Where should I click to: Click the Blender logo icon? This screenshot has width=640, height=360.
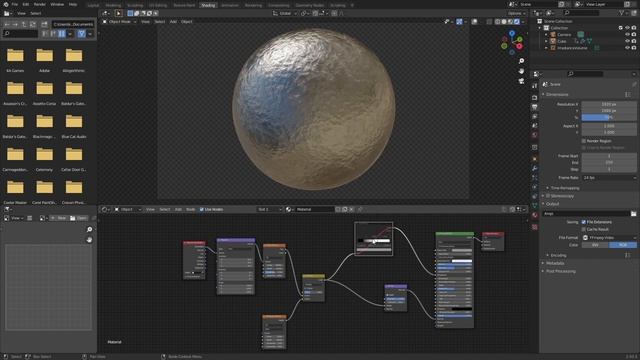click(x=6, y=4)
